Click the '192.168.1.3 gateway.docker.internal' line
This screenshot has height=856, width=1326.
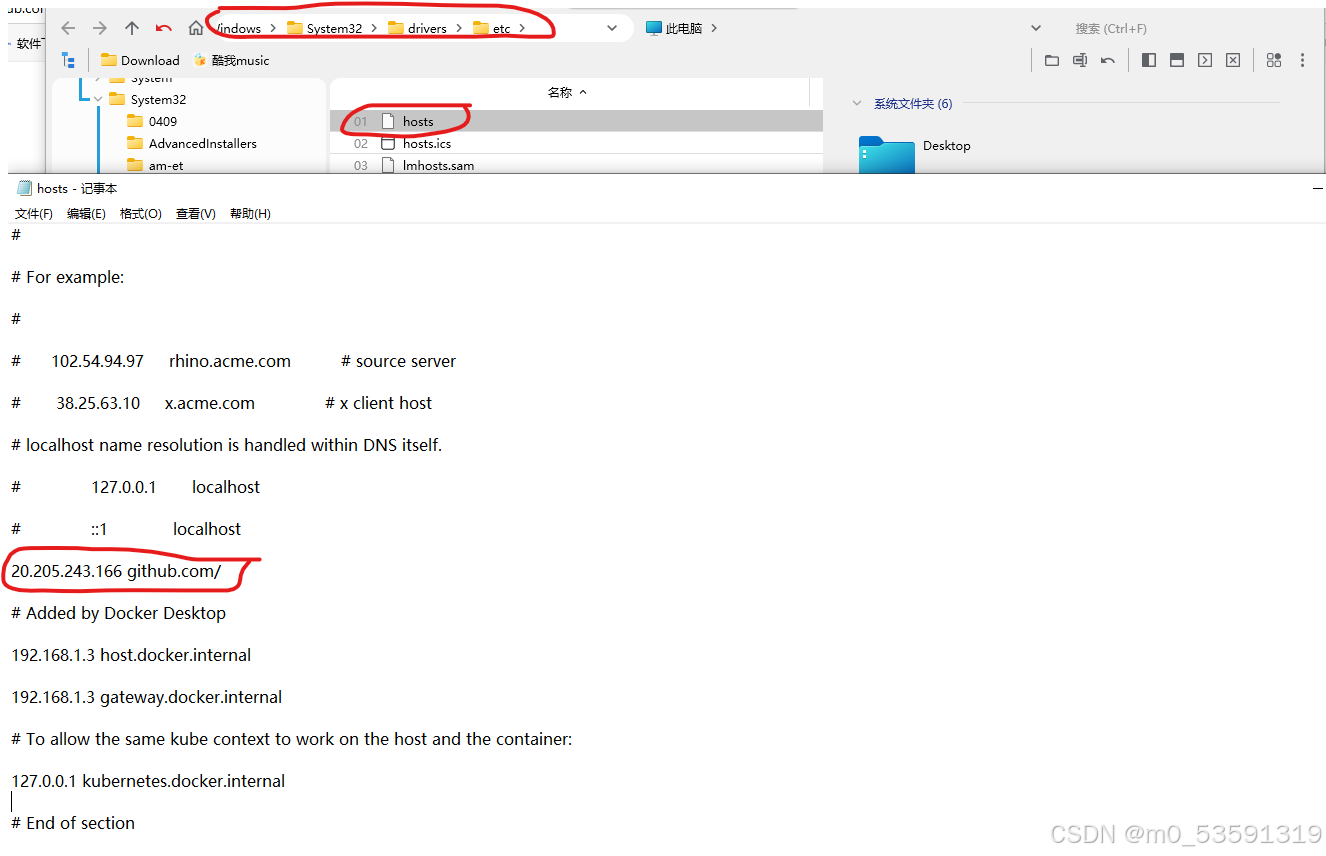(x=147, y=697)
